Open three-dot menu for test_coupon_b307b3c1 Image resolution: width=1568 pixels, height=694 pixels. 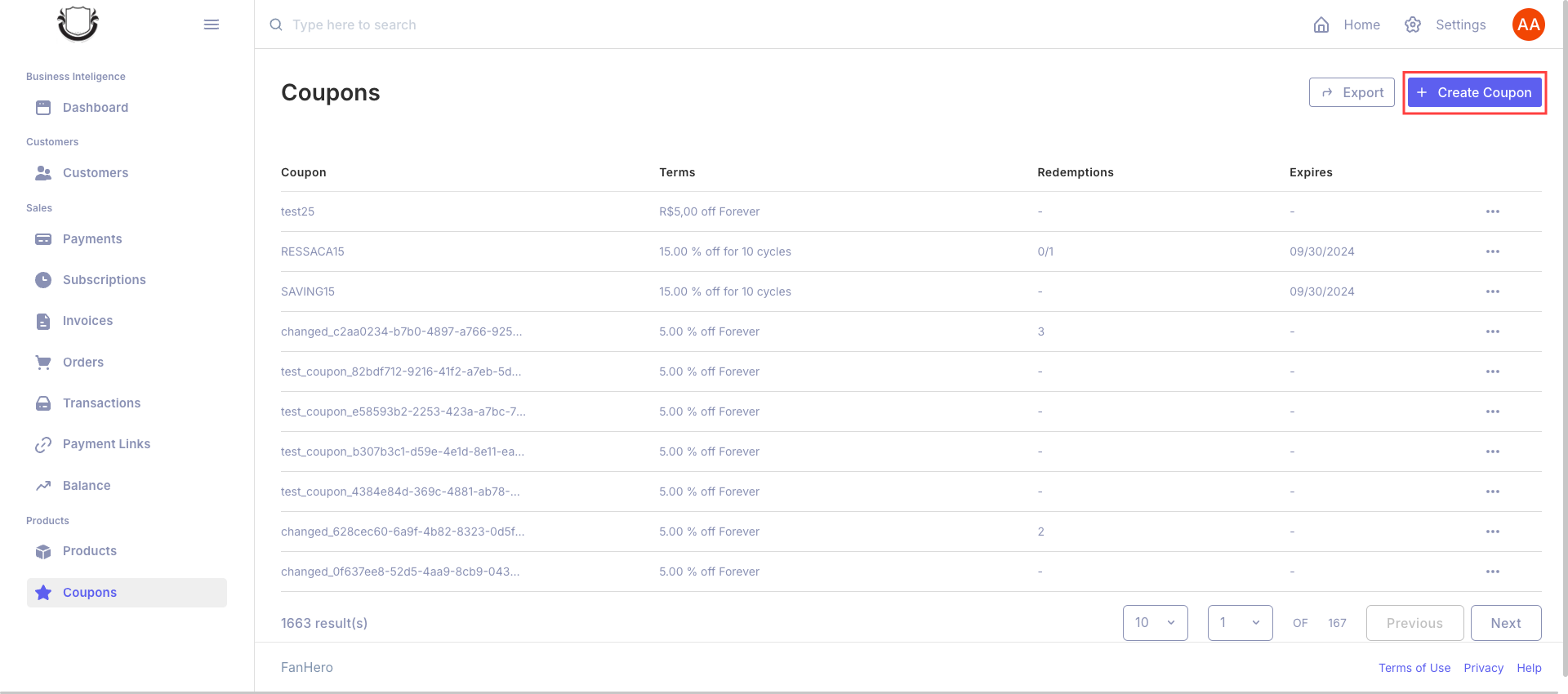coord(1493,452)
